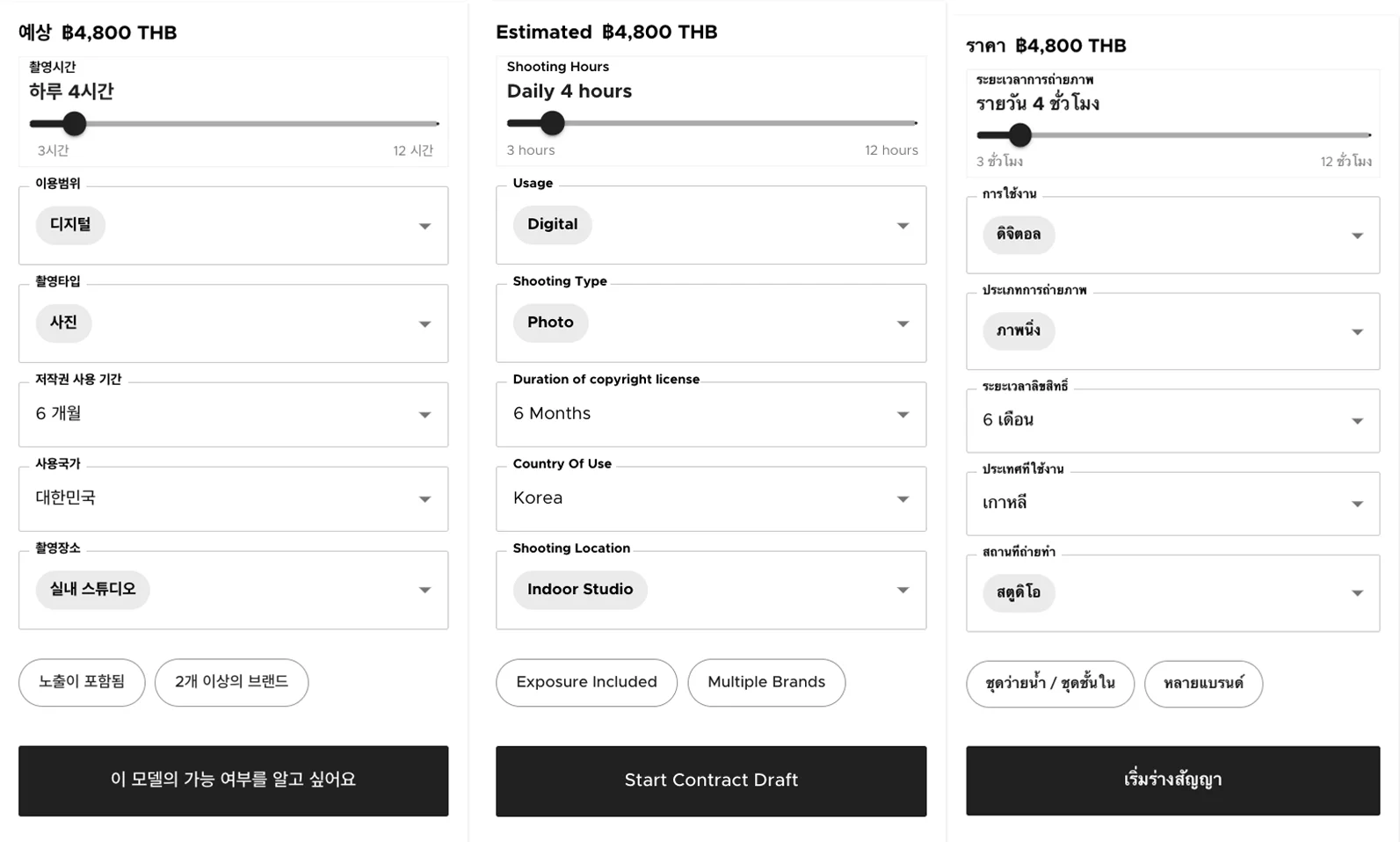Select the Indoor Studio location tag
This screenshot has height=842, width=1400.
point(580,590)
